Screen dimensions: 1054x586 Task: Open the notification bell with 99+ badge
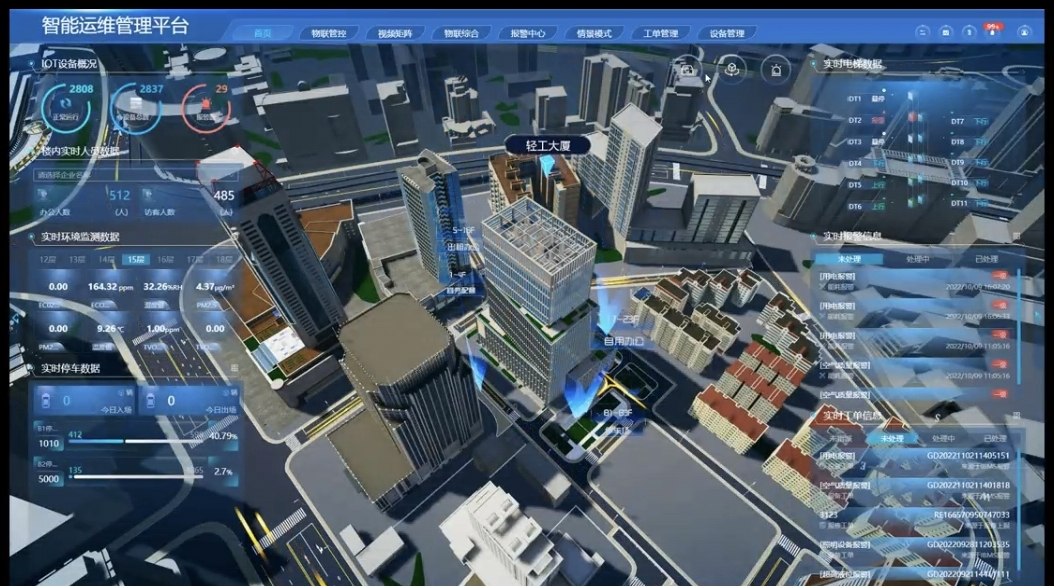coord(993,32)
